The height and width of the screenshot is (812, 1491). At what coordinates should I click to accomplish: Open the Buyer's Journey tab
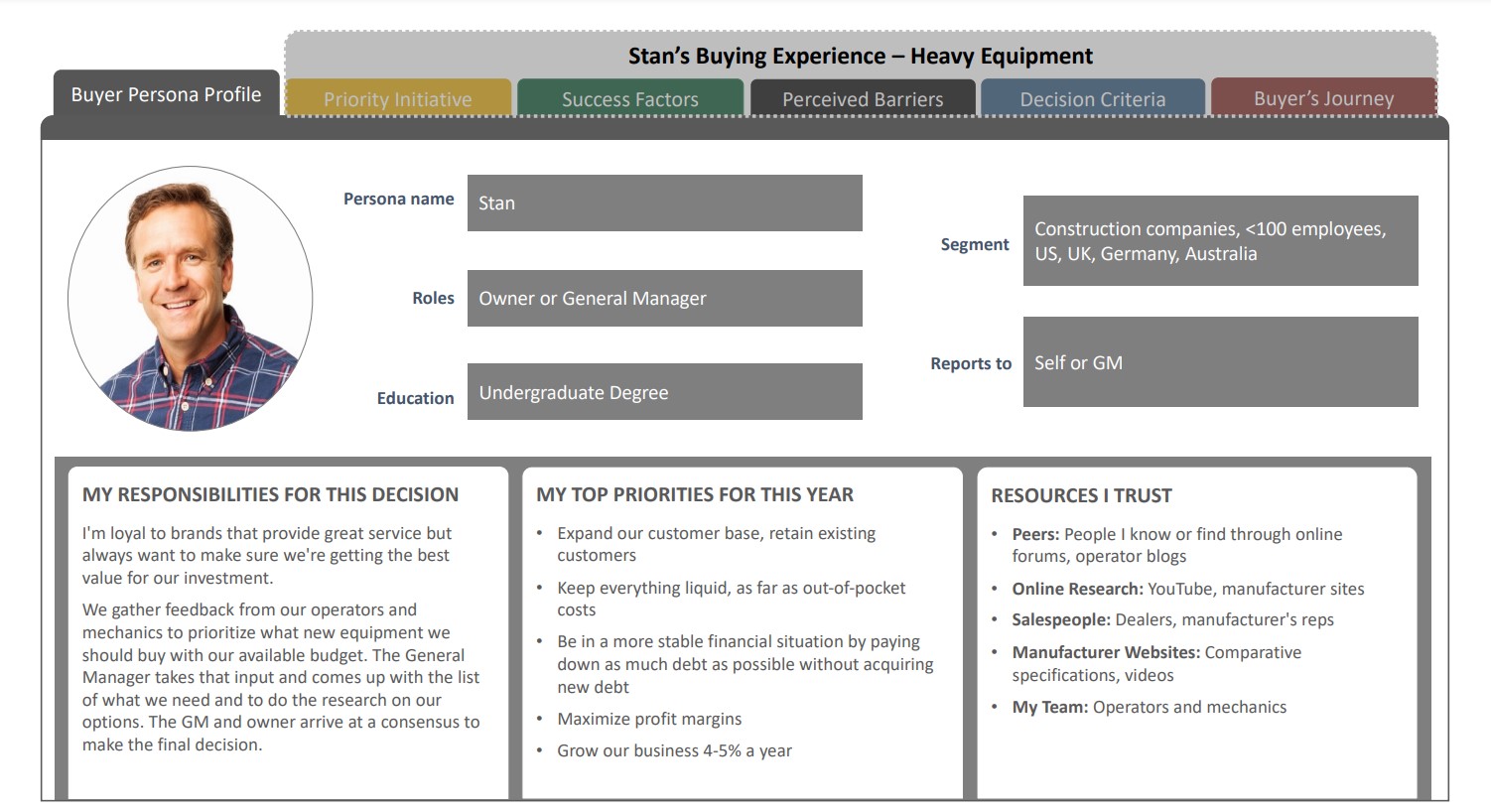pos(1323,98)
